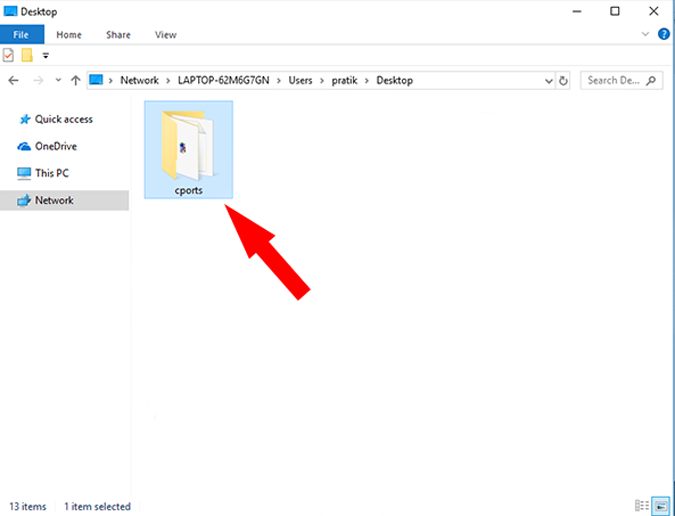Select This PC in the navigation pane
The width and height of the screenshot is (675, 516).
point(52,173)
